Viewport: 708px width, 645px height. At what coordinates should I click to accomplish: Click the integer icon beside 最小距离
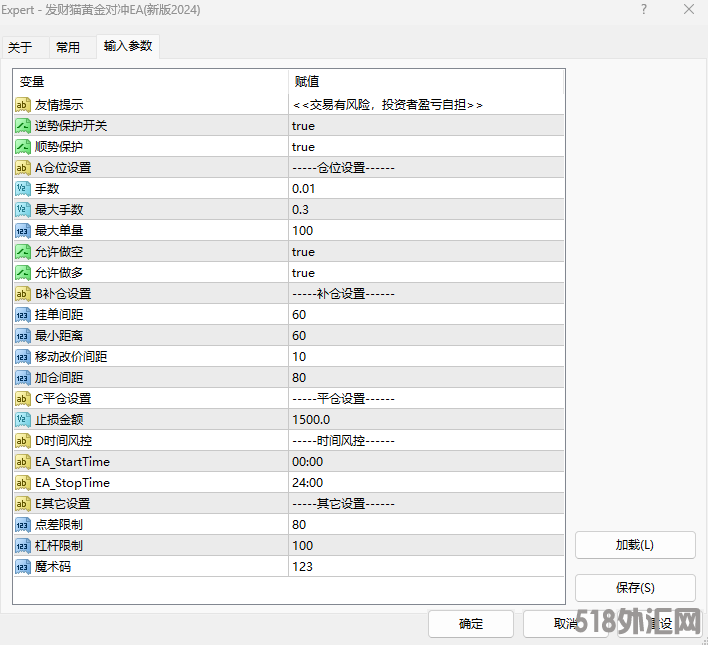pos(23,336)
